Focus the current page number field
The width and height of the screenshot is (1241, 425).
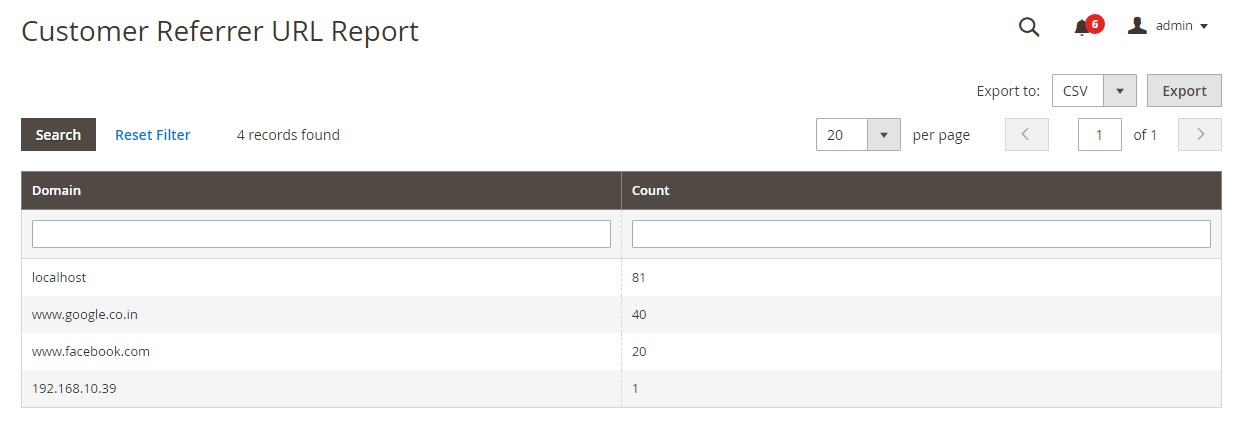[1100, 135]
